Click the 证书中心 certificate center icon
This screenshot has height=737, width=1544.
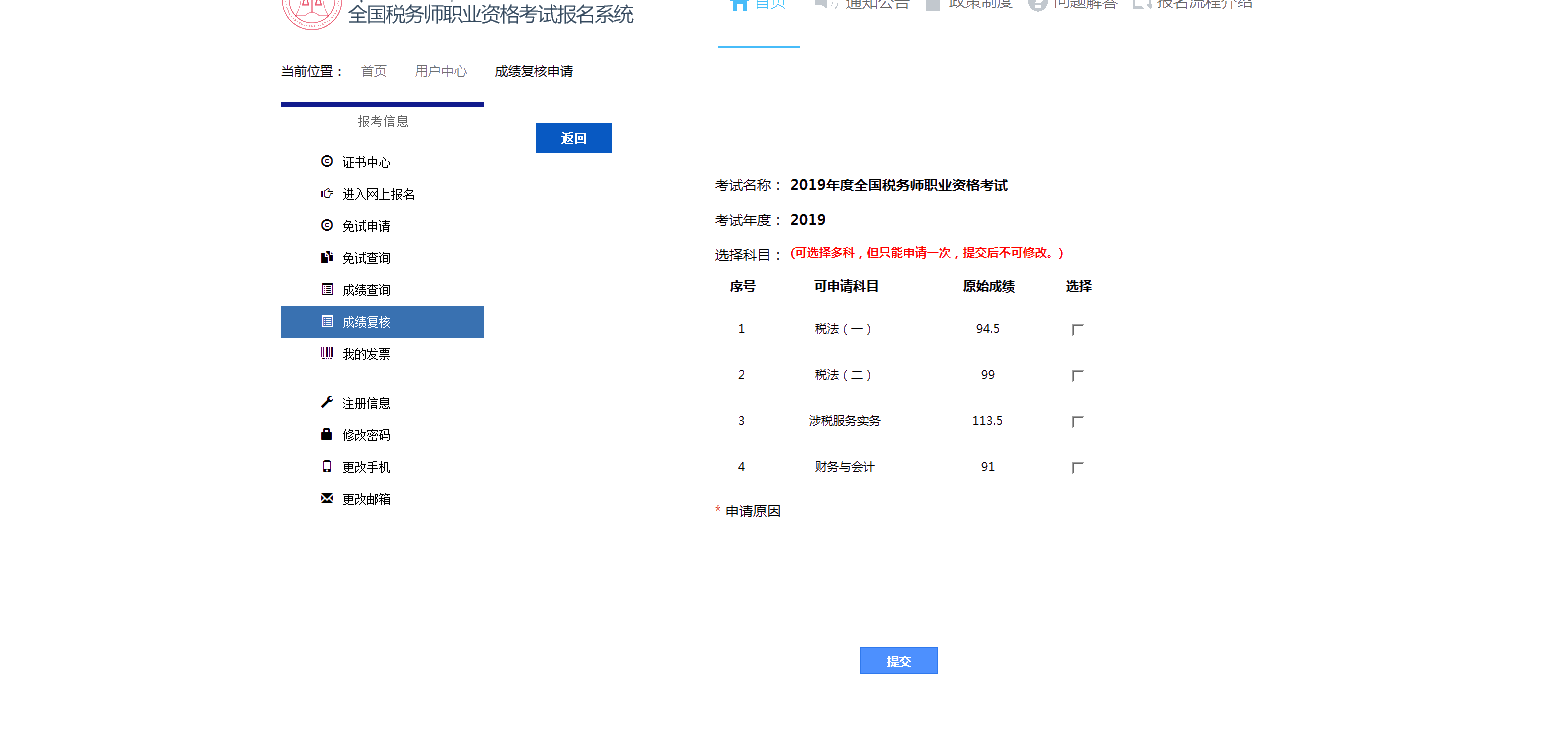point(326,161)
